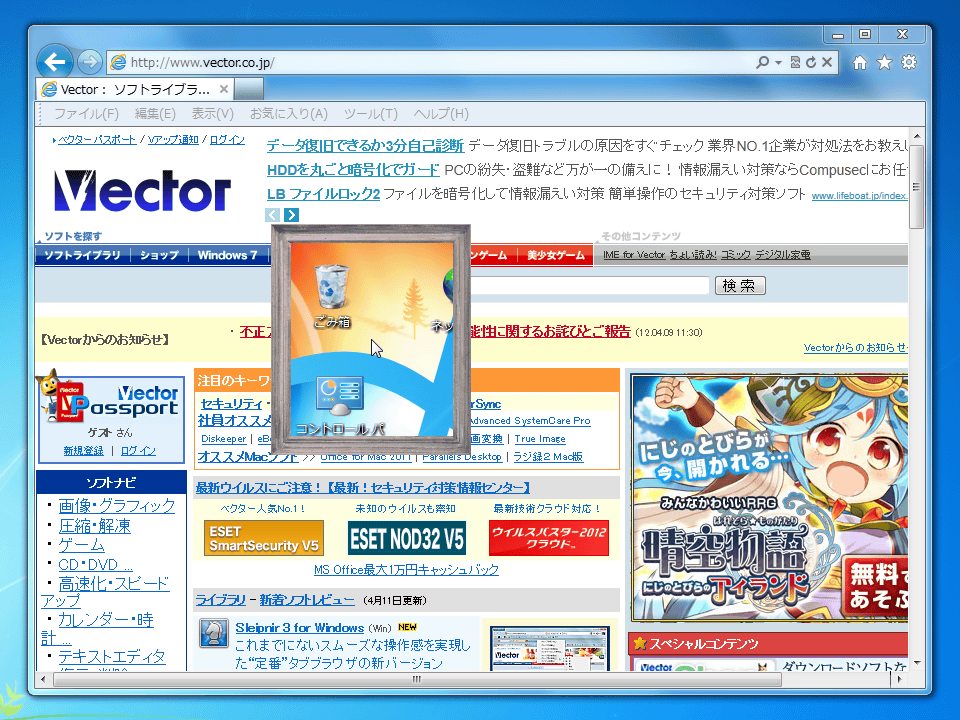Screen dimensions: 960x720
Task: Click the vertical scrollbar thumb
Action: point(916,187)
